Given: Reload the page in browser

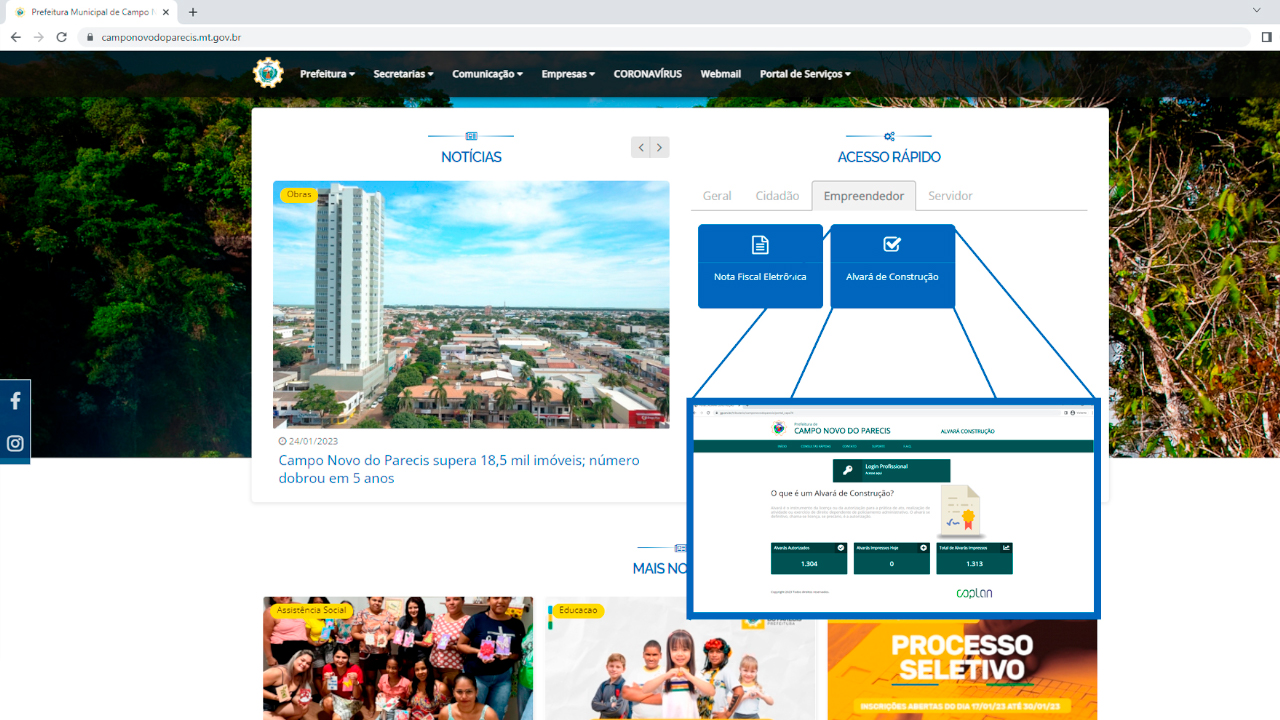Looking at the screenshot, I should [x=61, y=37].
